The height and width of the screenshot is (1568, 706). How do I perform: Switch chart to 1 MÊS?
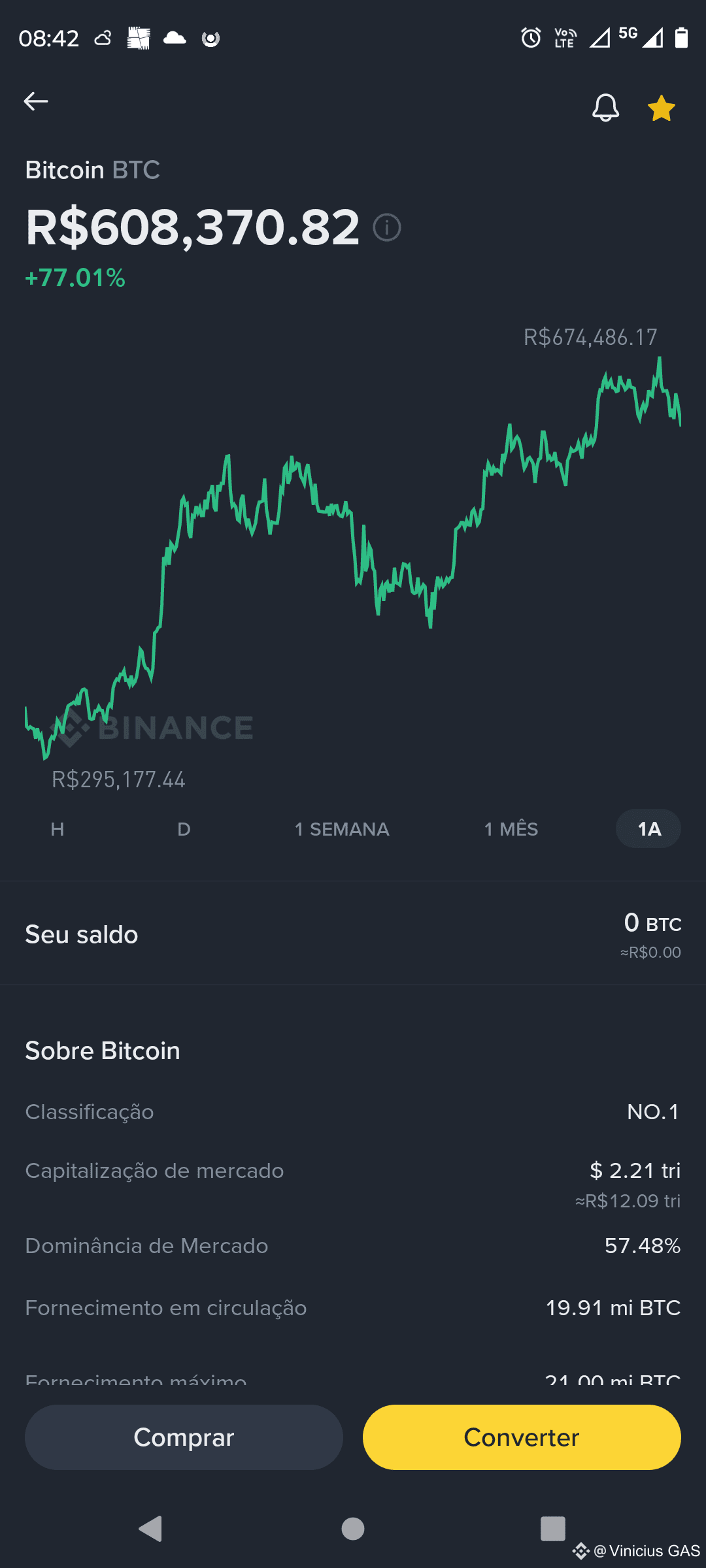click(x=511, y=829)
